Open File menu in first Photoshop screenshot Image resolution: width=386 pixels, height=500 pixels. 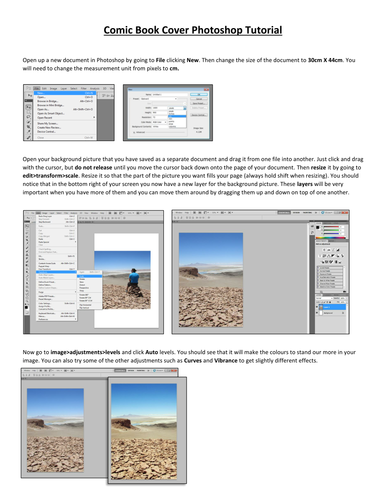tap(37, 89)
